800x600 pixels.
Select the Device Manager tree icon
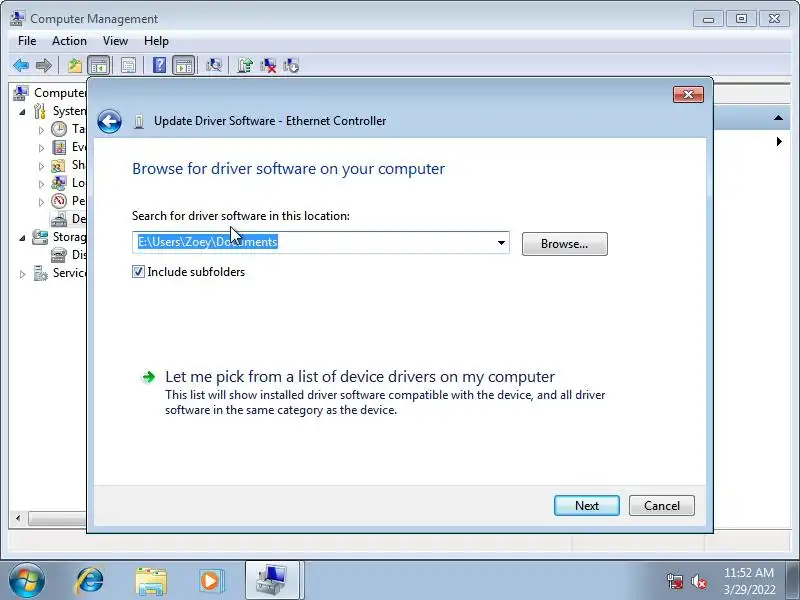[59, 219]
